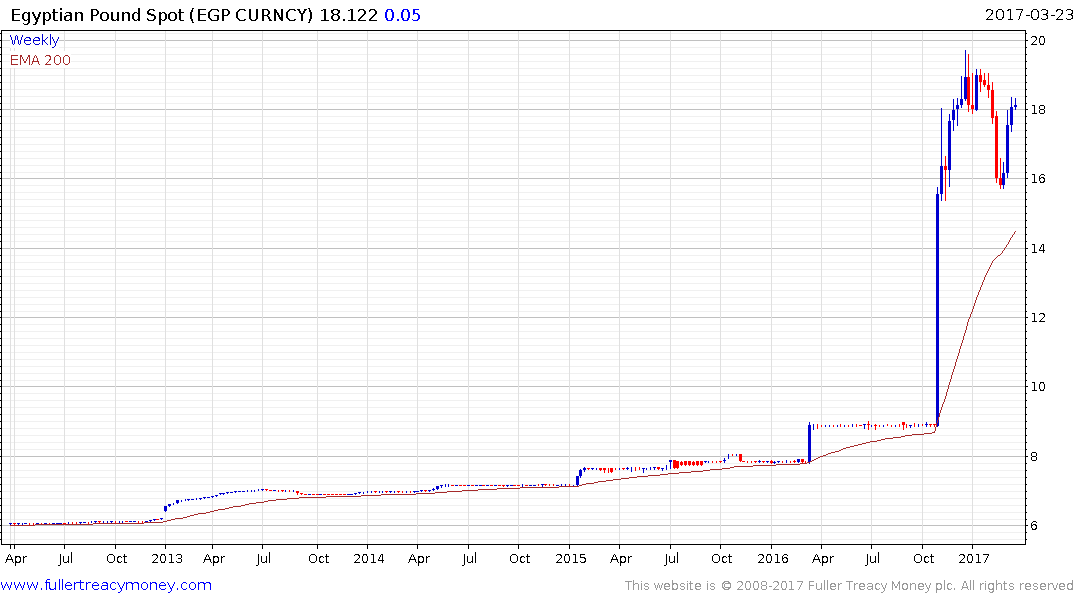Click the chart title 'Egyptian Pound Spot (EGP CURNCY)'
The height and width of the screenshot is (600, 1075).
pos(162,15)
